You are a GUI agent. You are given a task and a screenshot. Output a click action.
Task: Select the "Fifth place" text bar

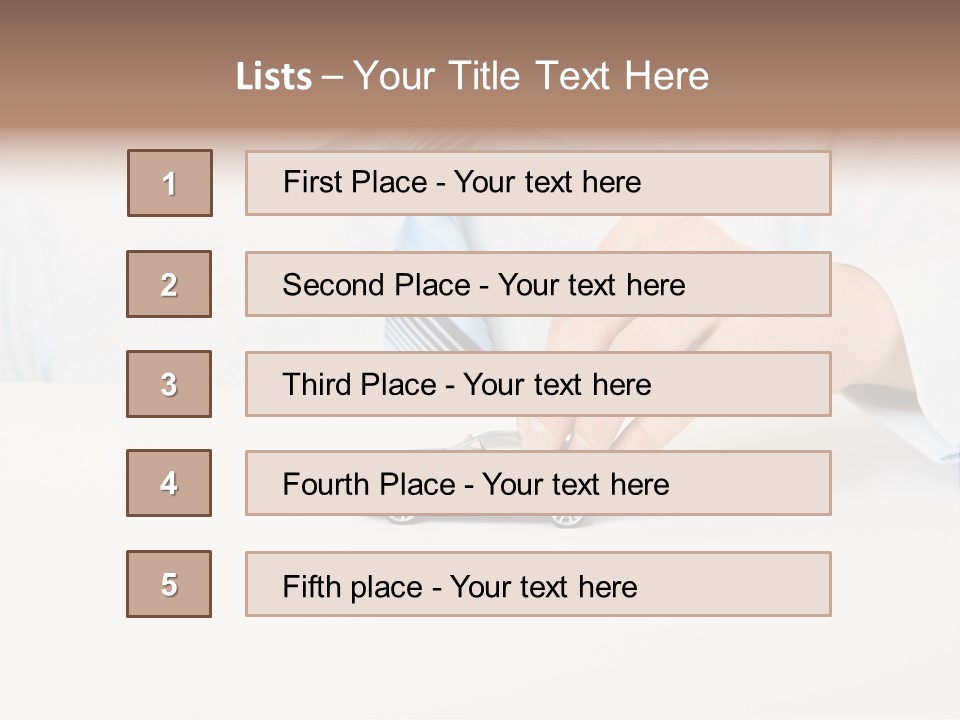coord(538,584)
